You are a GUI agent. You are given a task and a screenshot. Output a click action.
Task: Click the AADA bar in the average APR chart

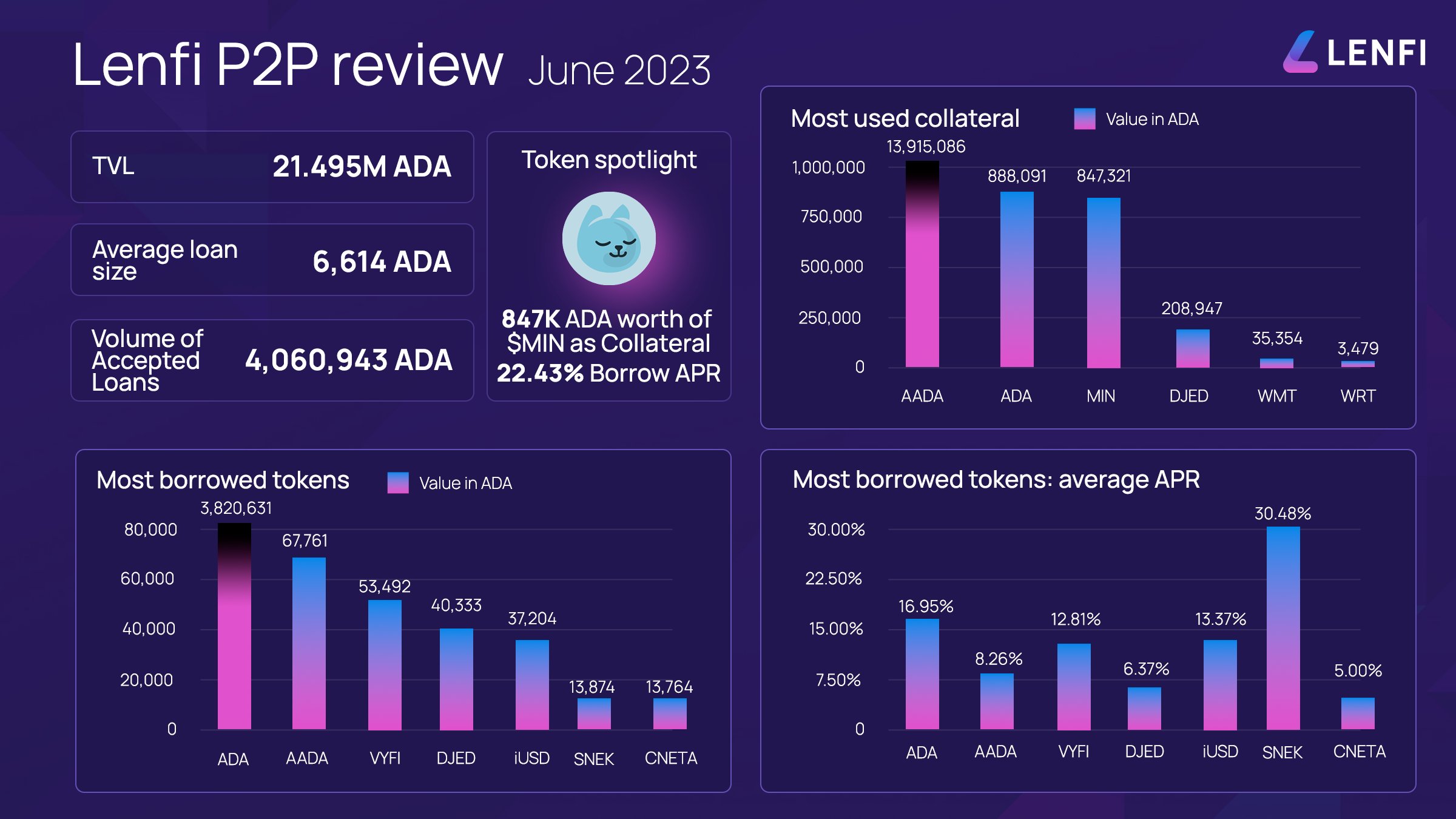997,701
